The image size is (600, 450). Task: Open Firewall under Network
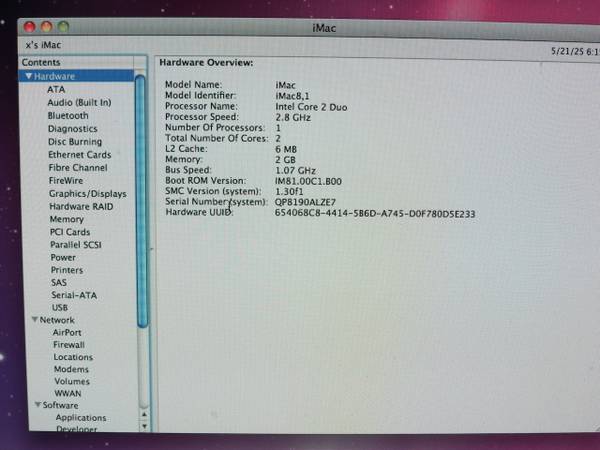pos(69,344)
